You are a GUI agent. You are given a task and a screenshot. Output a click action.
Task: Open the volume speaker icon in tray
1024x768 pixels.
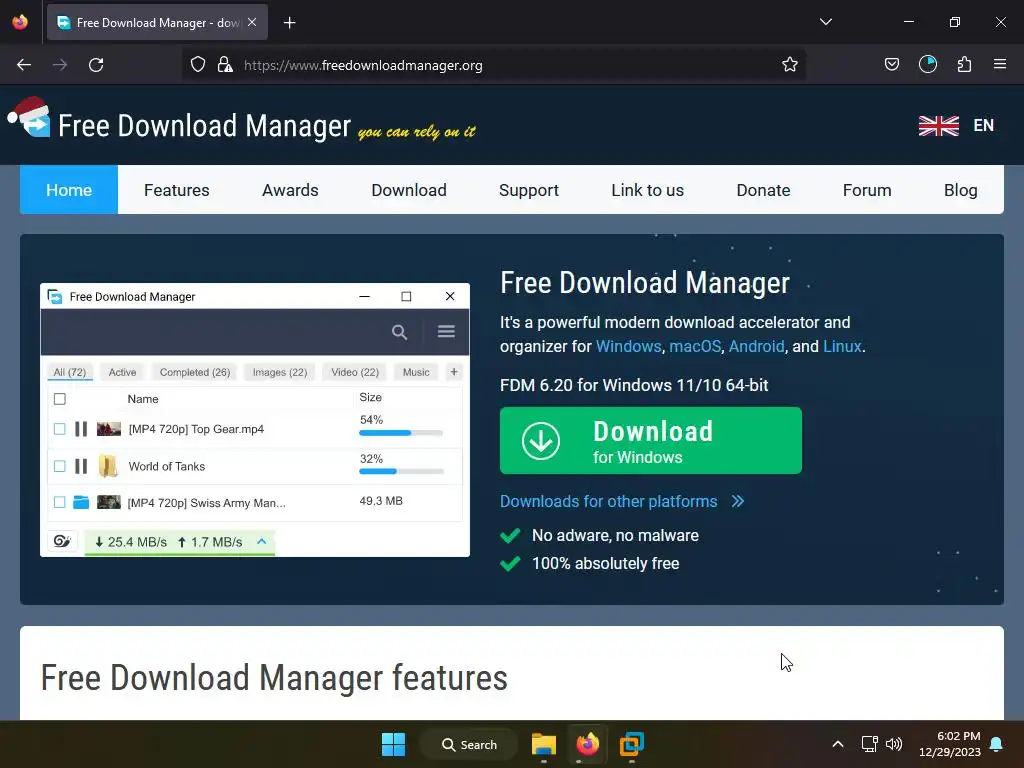[894, 744]
